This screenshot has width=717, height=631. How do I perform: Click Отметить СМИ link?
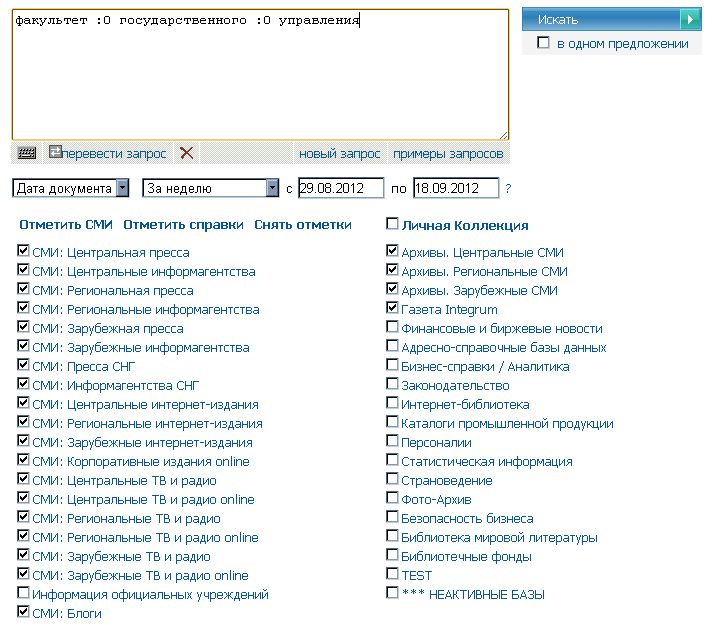pos(66,225)
